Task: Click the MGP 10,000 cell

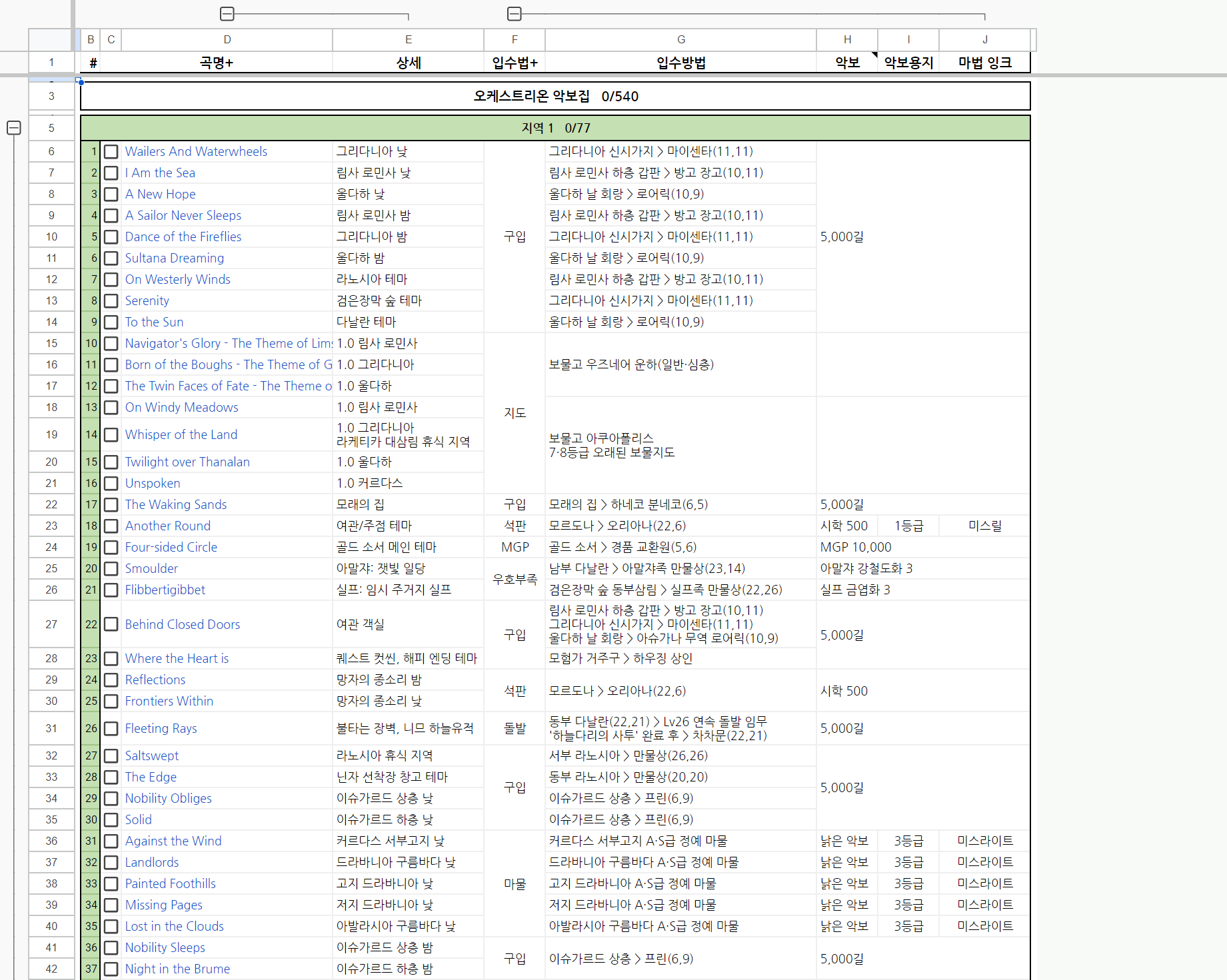Action: (x=923, y=547)
